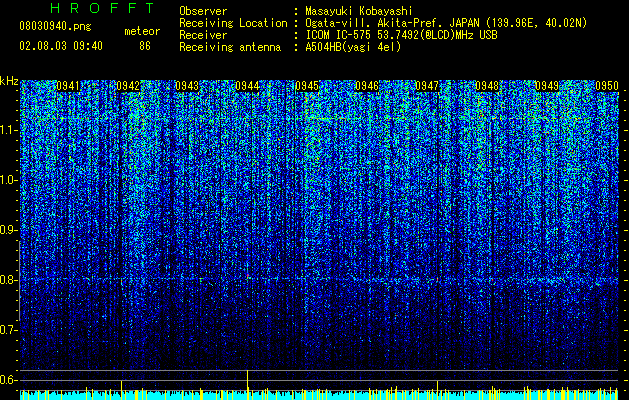Click the Receiver label

pos(203,35)
